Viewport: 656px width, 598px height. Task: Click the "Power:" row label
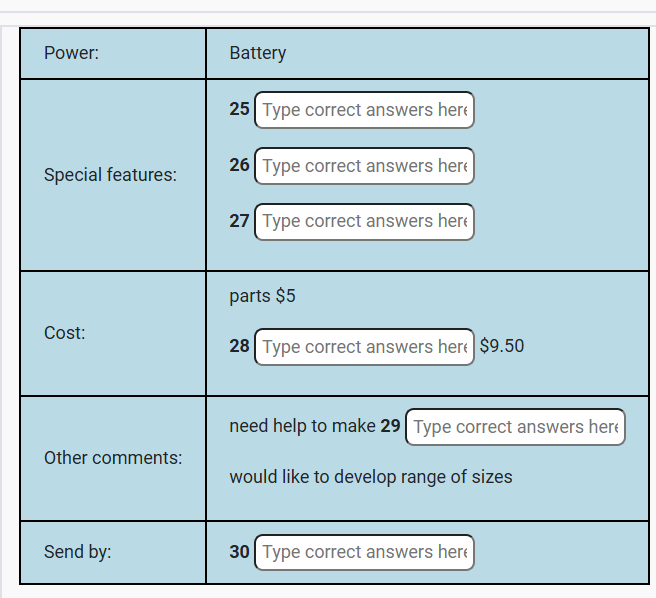[x=71, y=53]
